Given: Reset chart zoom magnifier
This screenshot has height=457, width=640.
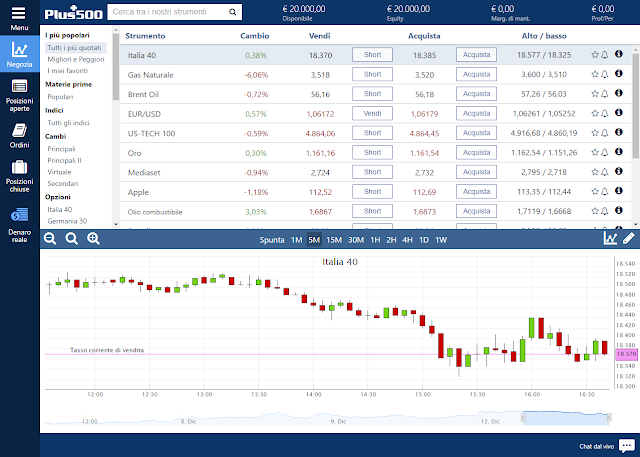Looking at the screenshot, I should 71,239.
